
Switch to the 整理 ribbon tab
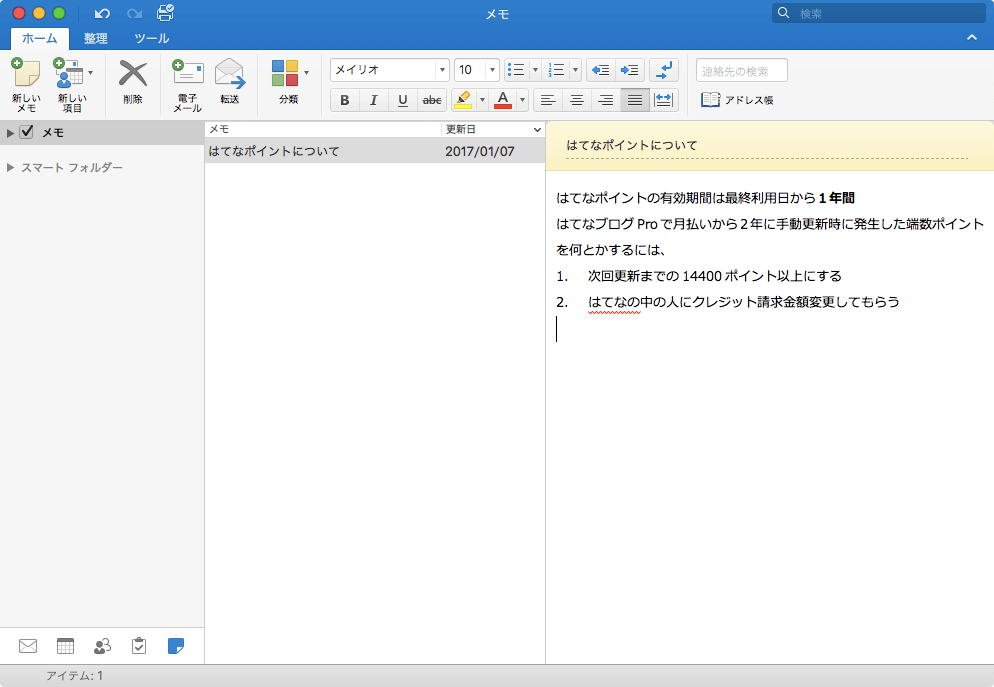pos(96,38)
